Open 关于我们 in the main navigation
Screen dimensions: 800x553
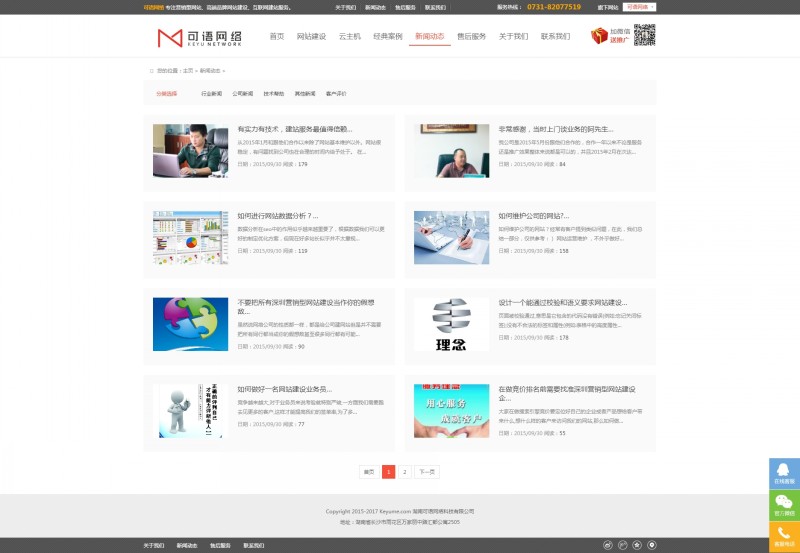point(513,36)
